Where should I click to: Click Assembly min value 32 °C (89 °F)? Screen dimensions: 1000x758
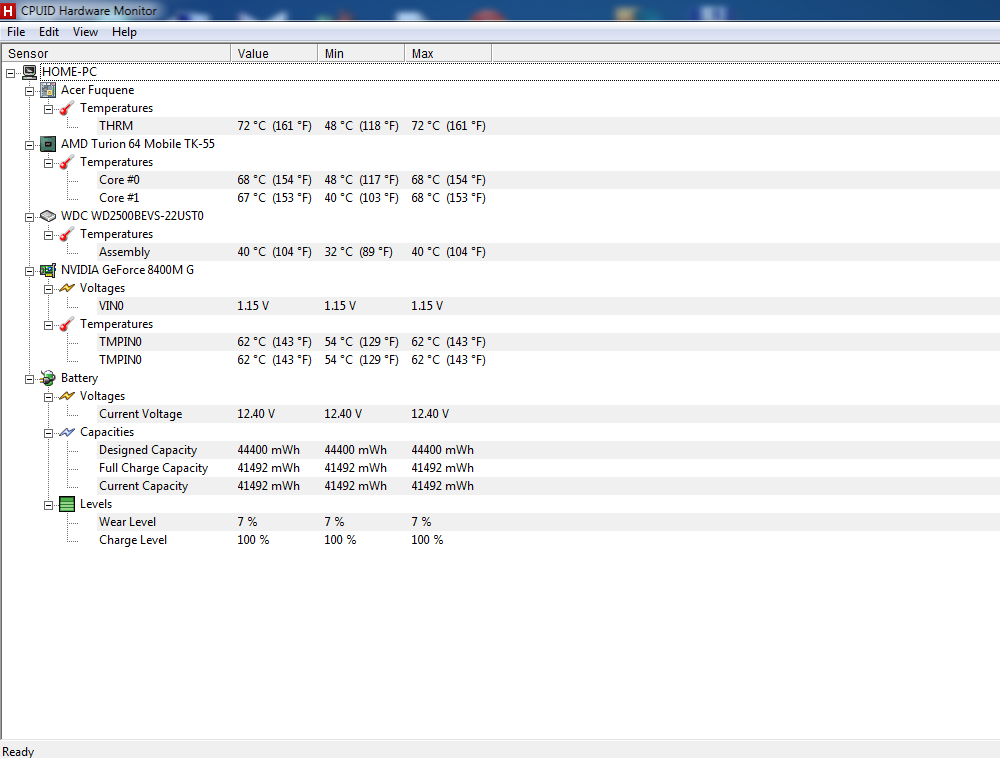pos(358,252)
